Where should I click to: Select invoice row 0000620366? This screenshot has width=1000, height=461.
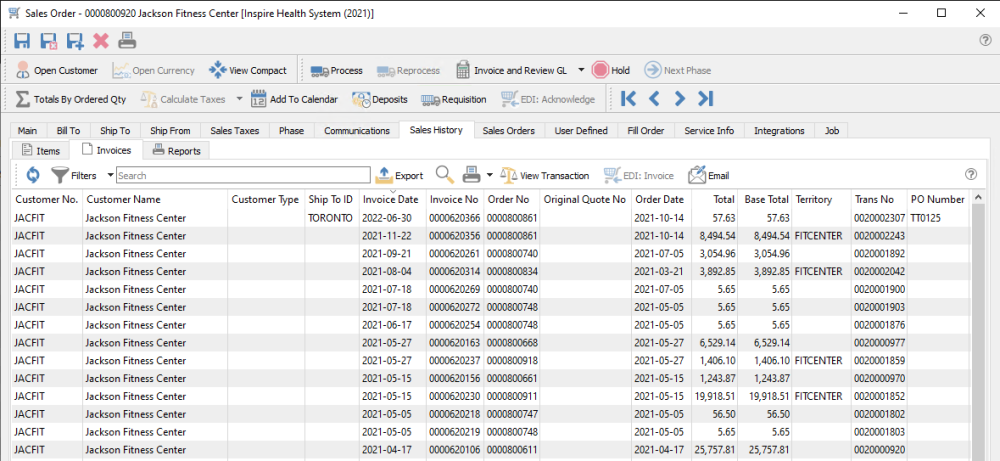click(x=455, y=217)
